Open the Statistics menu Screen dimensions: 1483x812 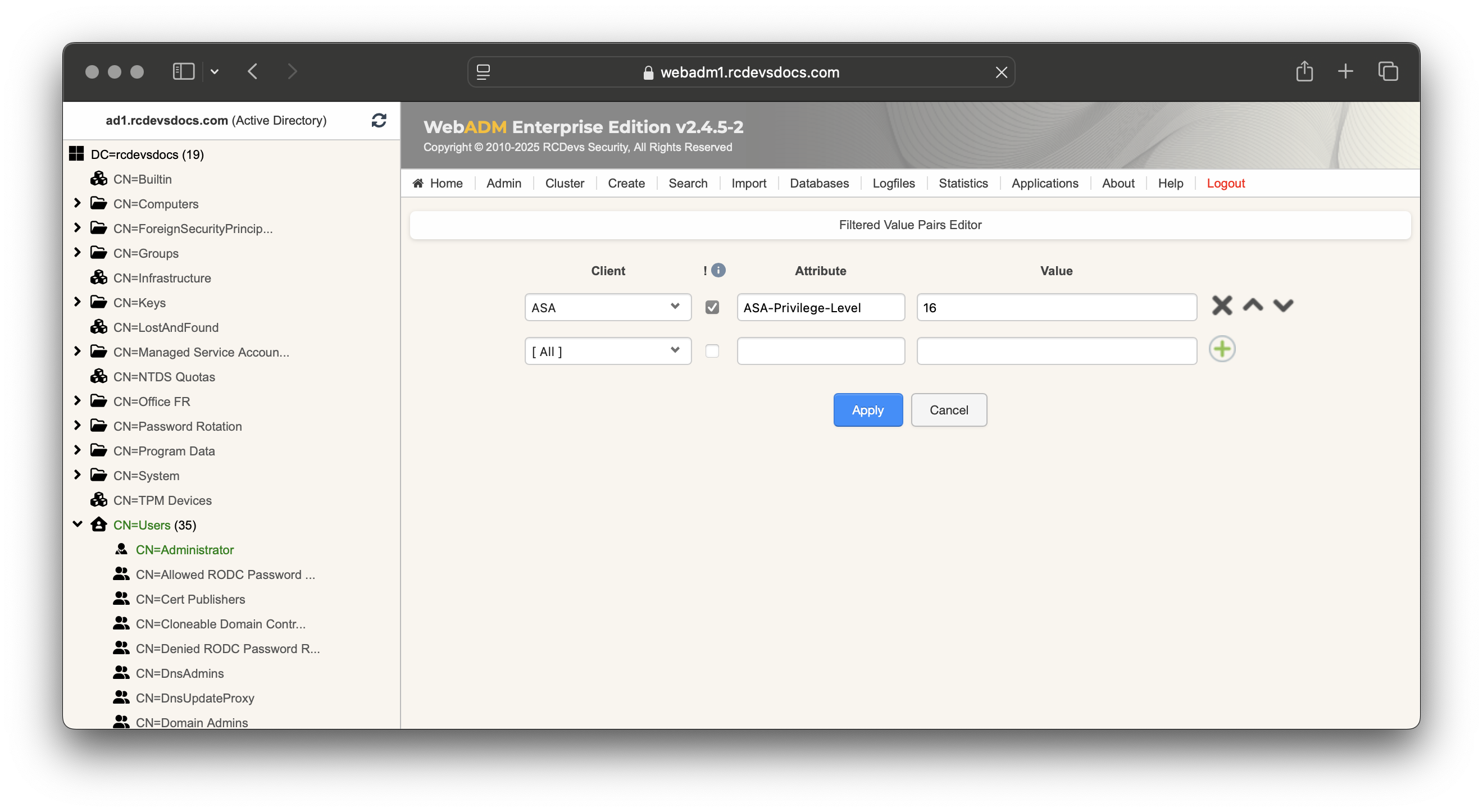point(963,183)
